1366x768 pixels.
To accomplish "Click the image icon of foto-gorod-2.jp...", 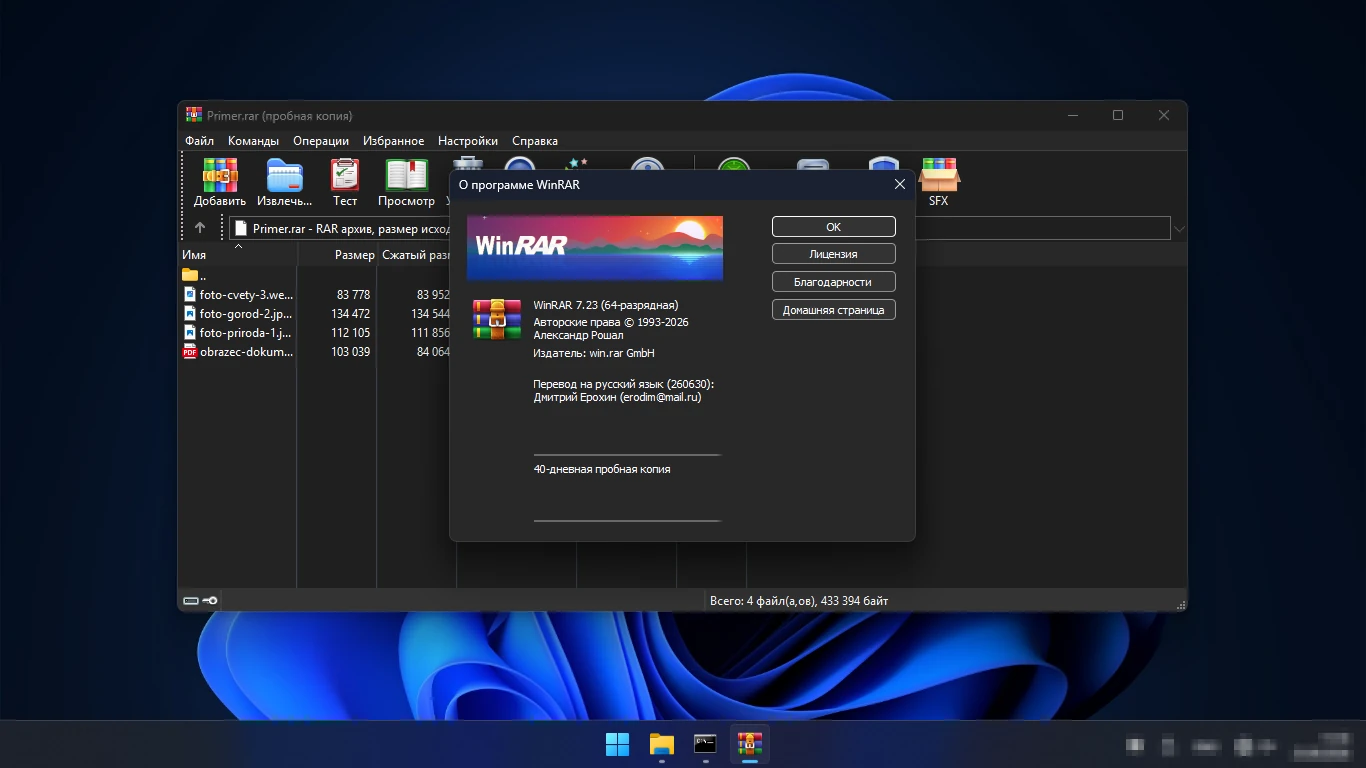I will [190, 313].
